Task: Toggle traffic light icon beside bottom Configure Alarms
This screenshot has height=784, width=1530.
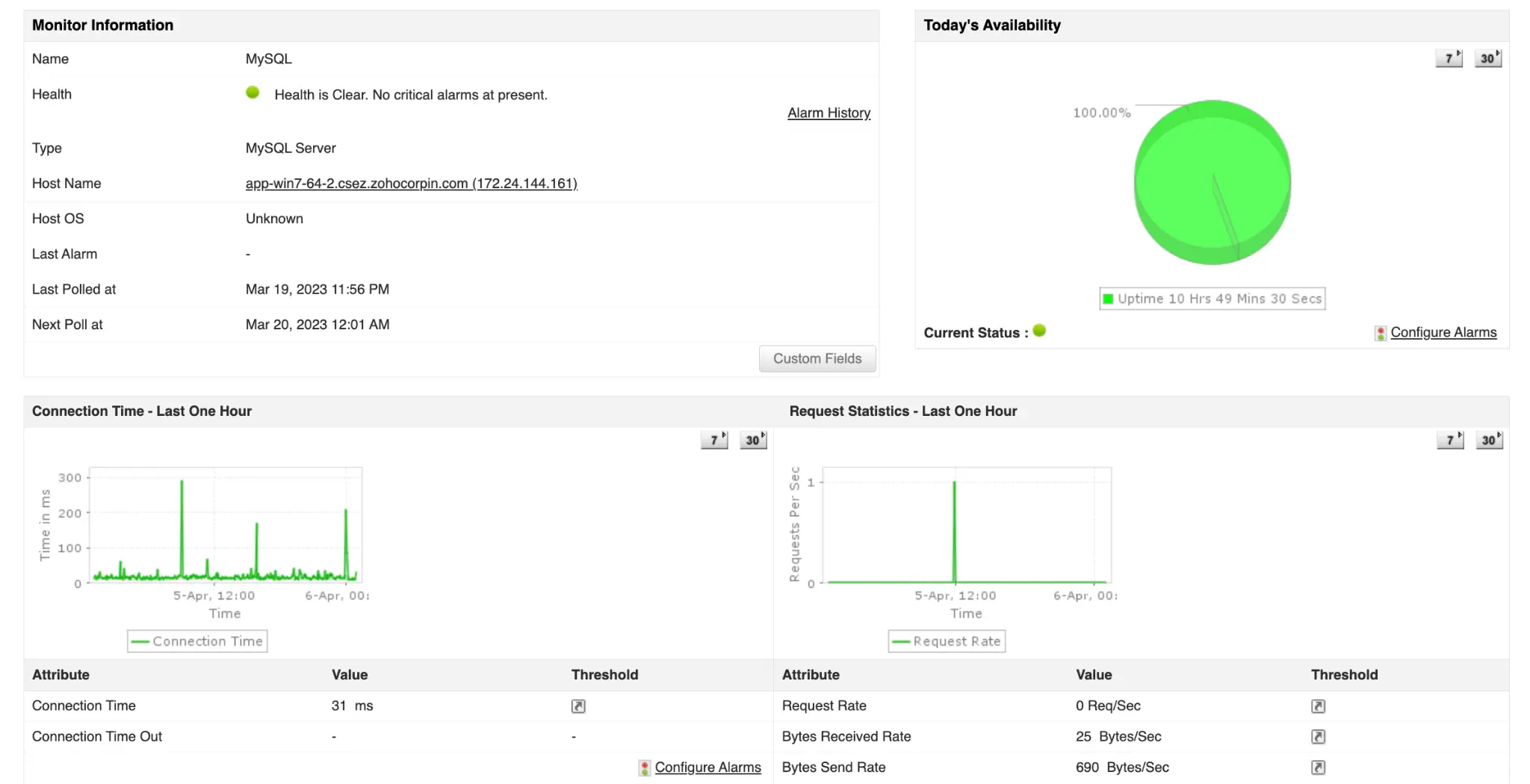Action: click(x=643, y=767)
